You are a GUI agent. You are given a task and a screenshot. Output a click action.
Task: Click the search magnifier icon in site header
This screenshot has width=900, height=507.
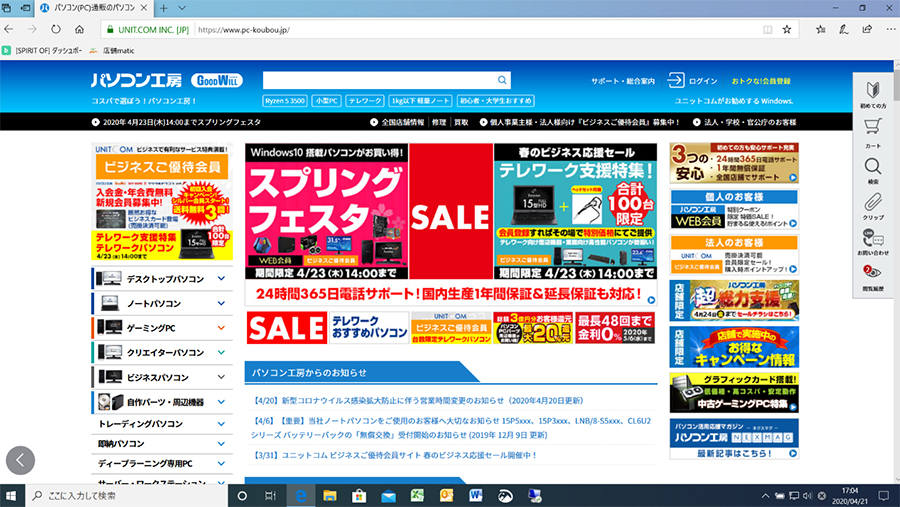pyautogui.click(x=502, y=80)
